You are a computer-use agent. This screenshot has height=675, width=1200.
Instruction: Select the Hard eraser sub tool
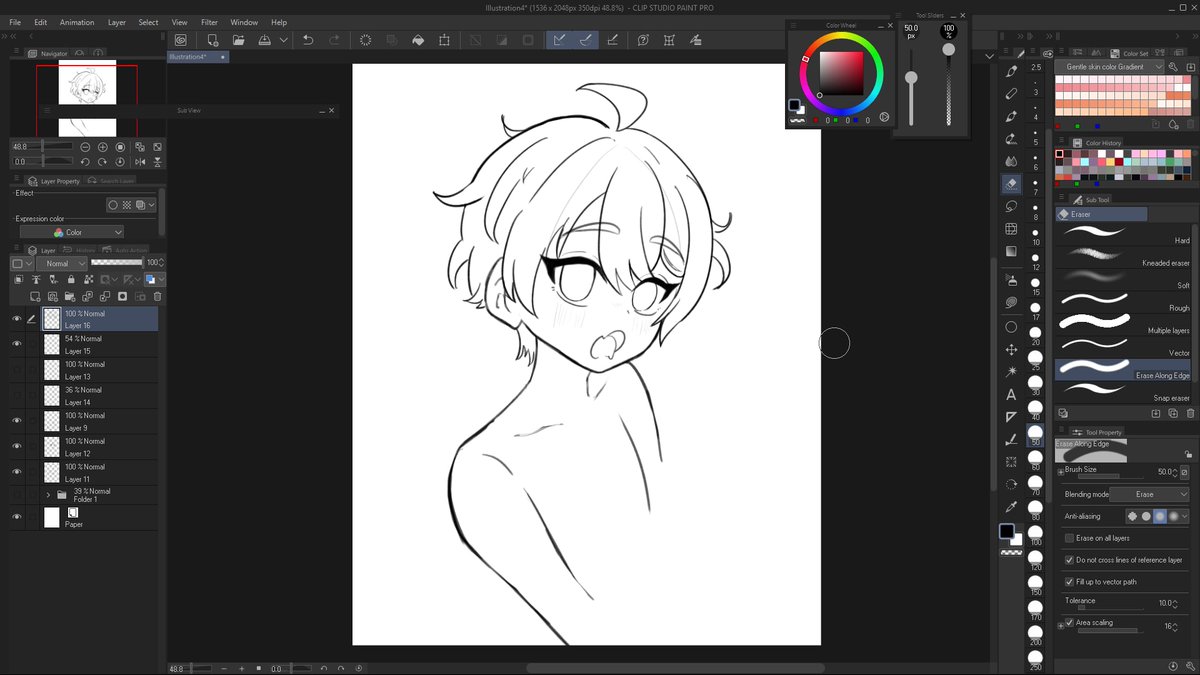pos(1124,232)
